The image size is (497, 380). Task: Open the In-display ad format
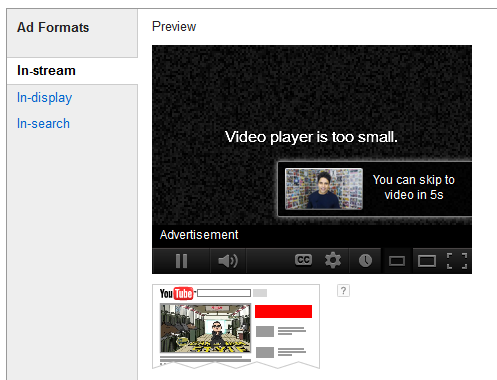point(44,98)
